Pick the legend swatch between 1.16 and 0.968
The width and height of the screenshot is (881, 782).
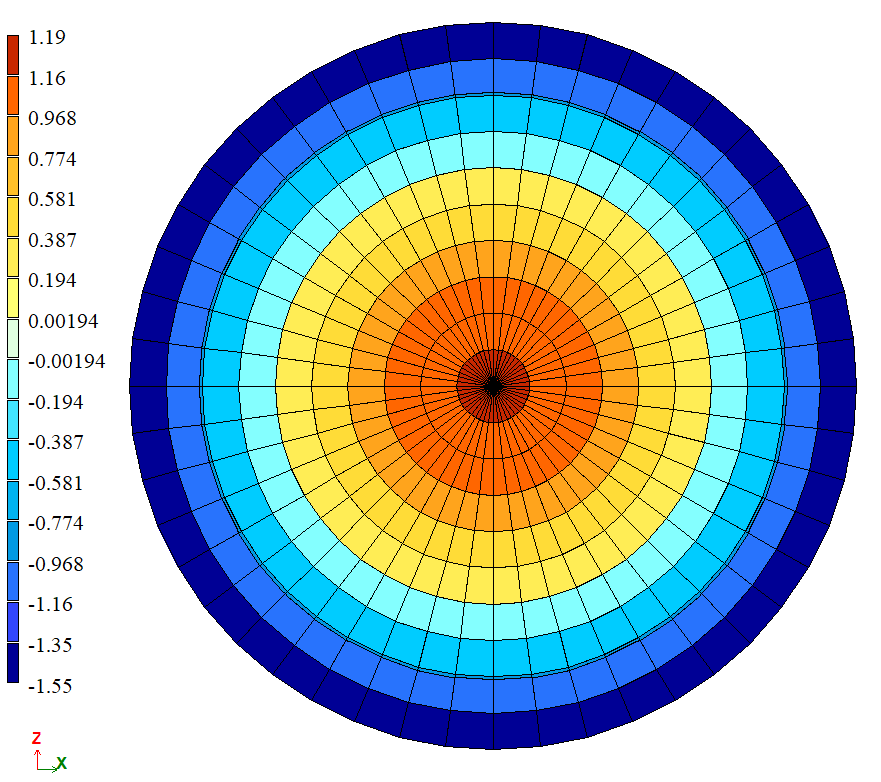coord(13,97)
